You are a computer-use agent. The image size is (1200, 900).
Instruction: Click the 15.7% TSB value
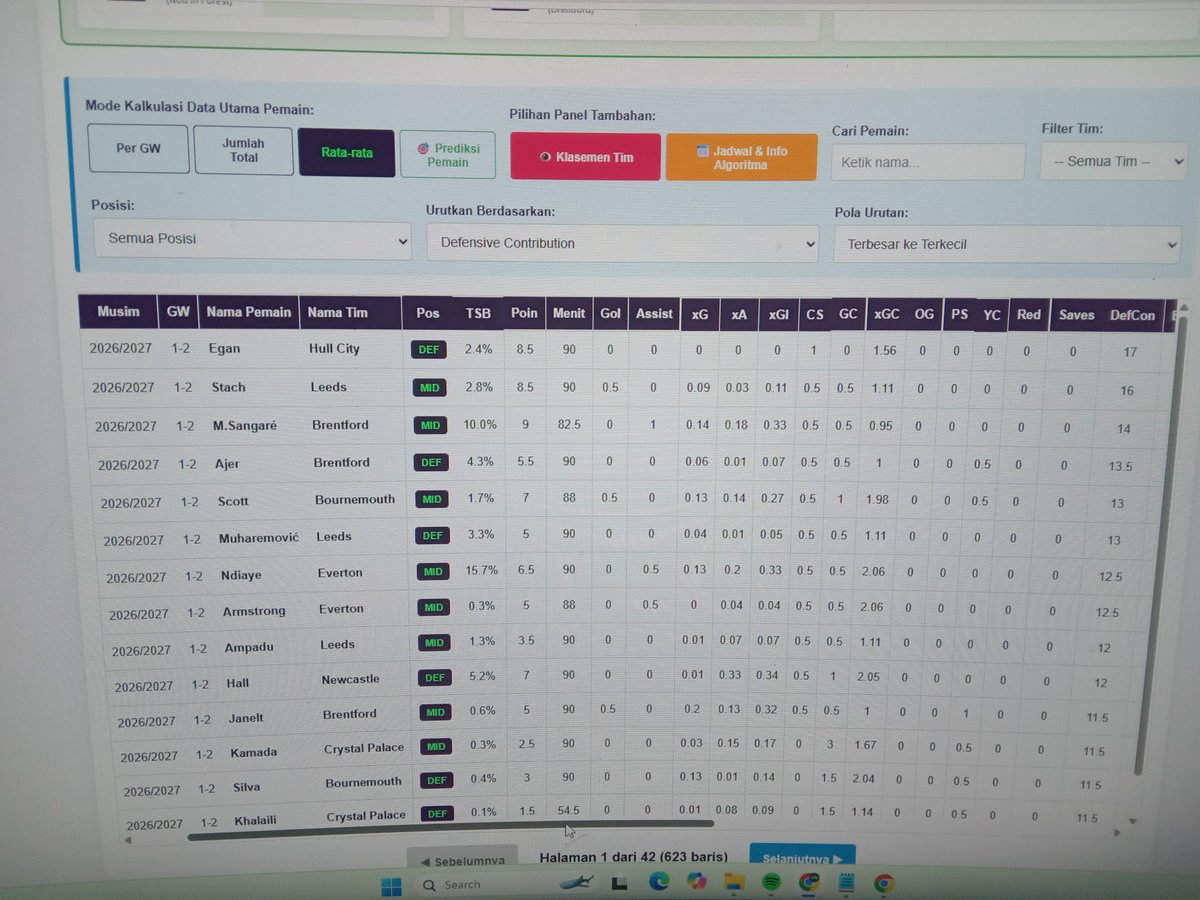click(x=481, y=570)
